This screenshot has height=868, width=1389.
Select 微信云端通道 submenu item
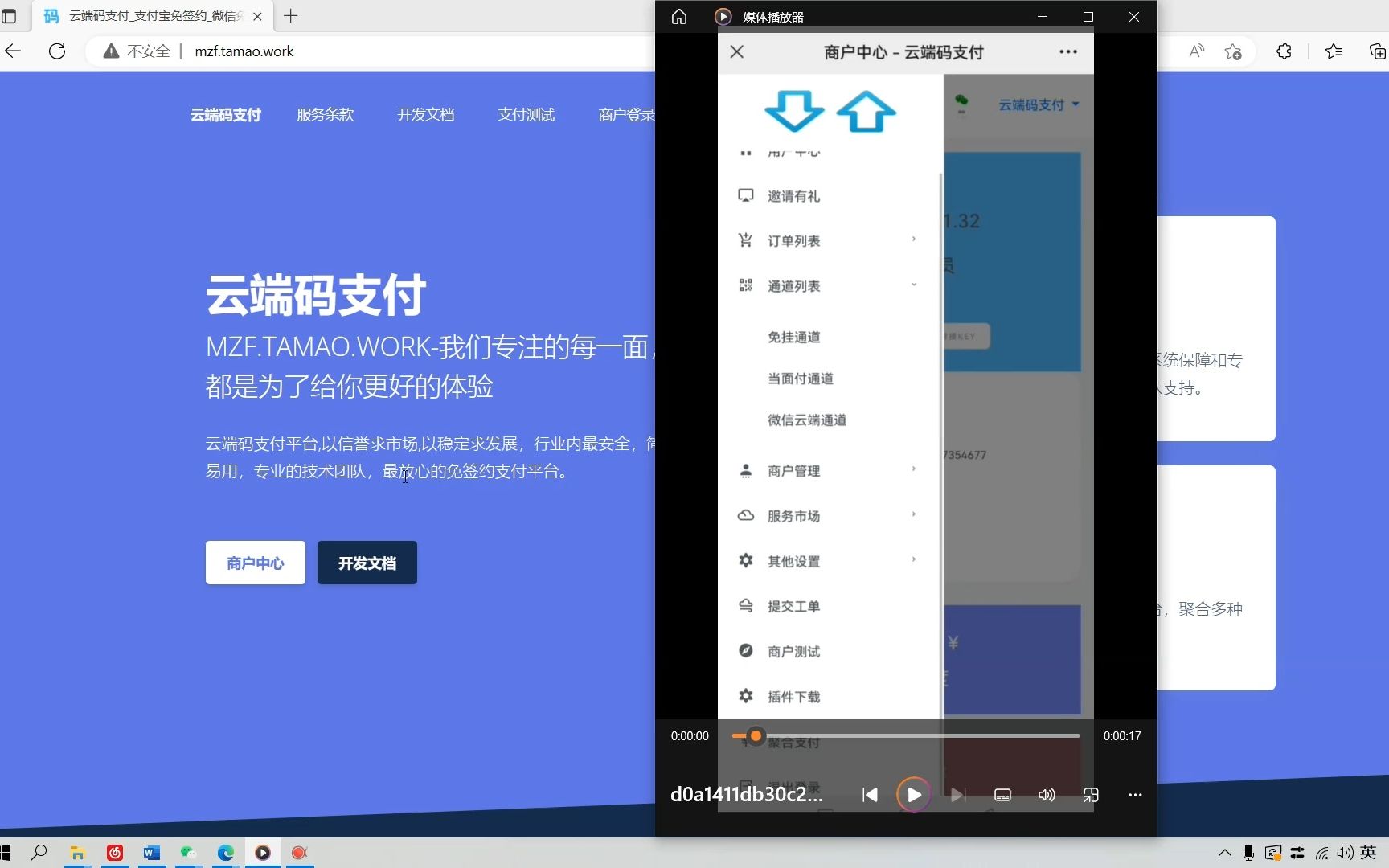tap(807, 420)
